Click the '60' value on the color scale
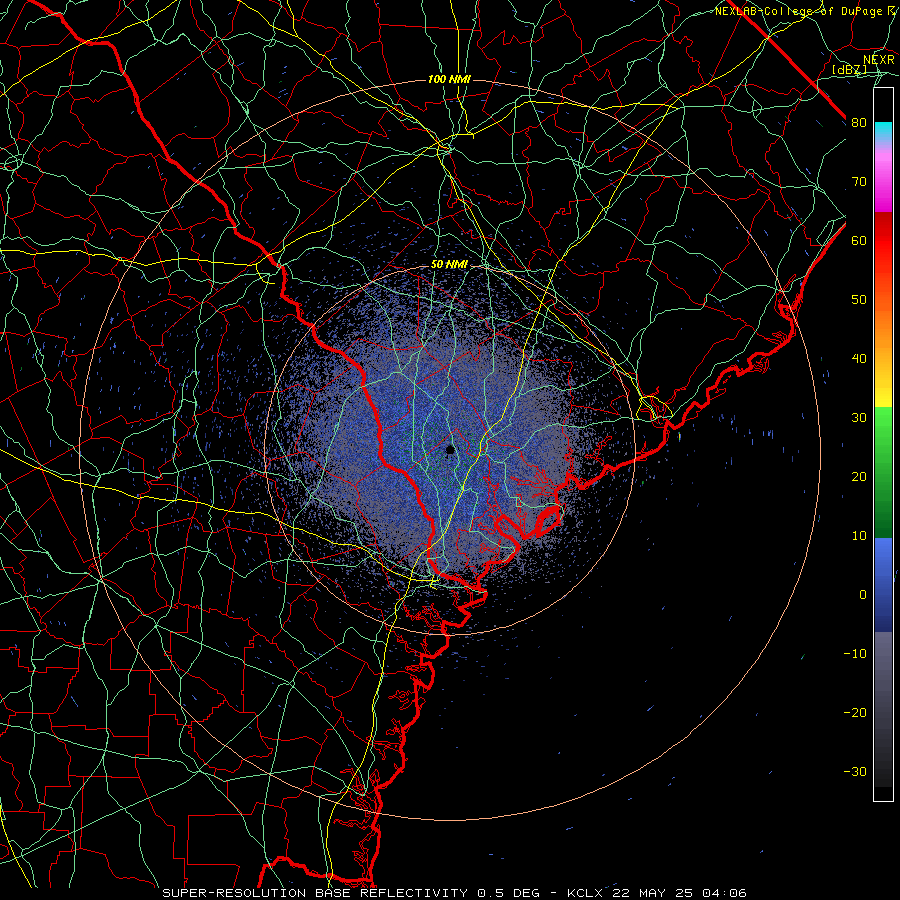The height and width of the screenshot is (900, 900). pos(859,240)
